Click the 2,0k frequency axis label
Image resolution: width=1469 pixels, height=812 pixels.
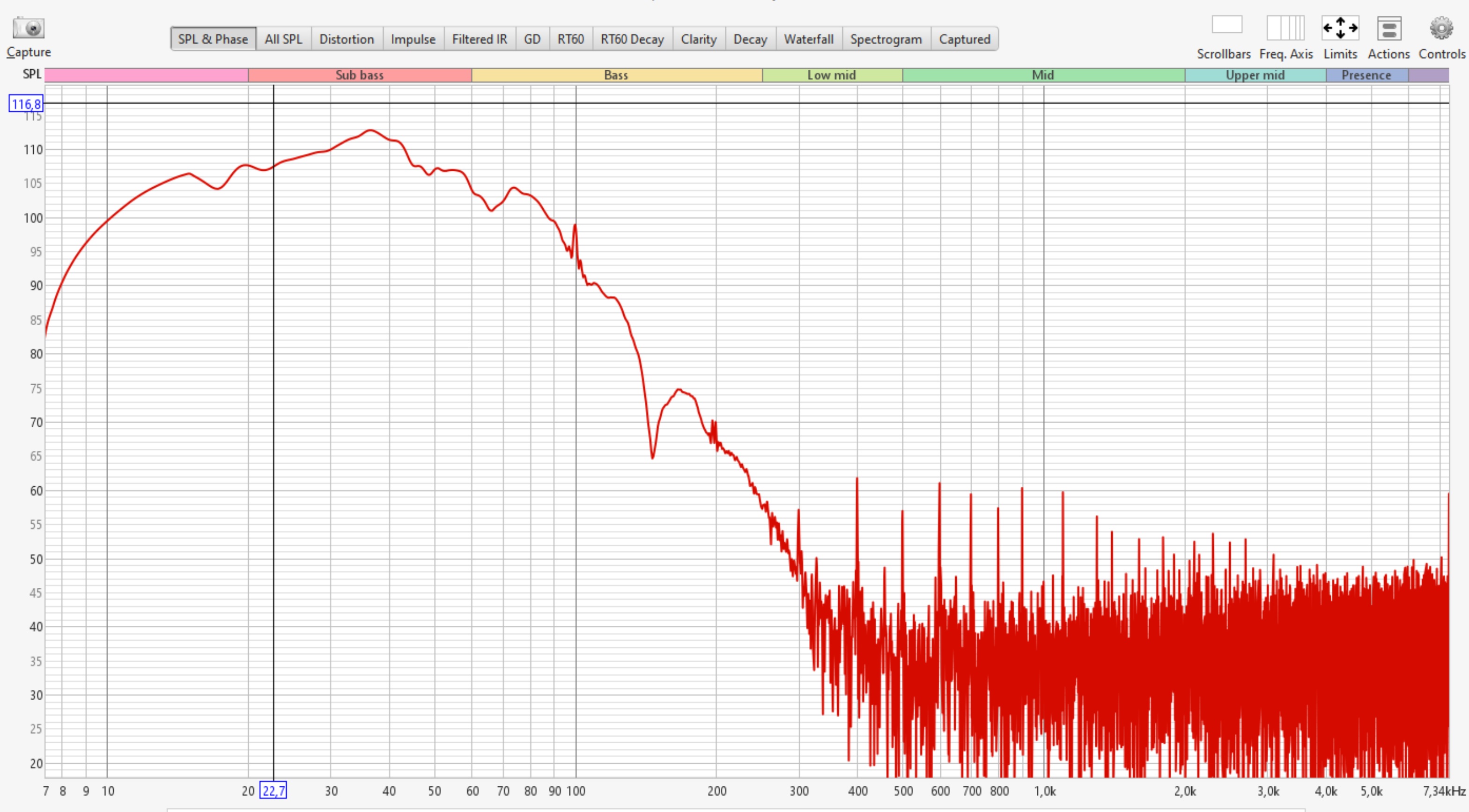pyautogui.click(x=1185, y=791)
